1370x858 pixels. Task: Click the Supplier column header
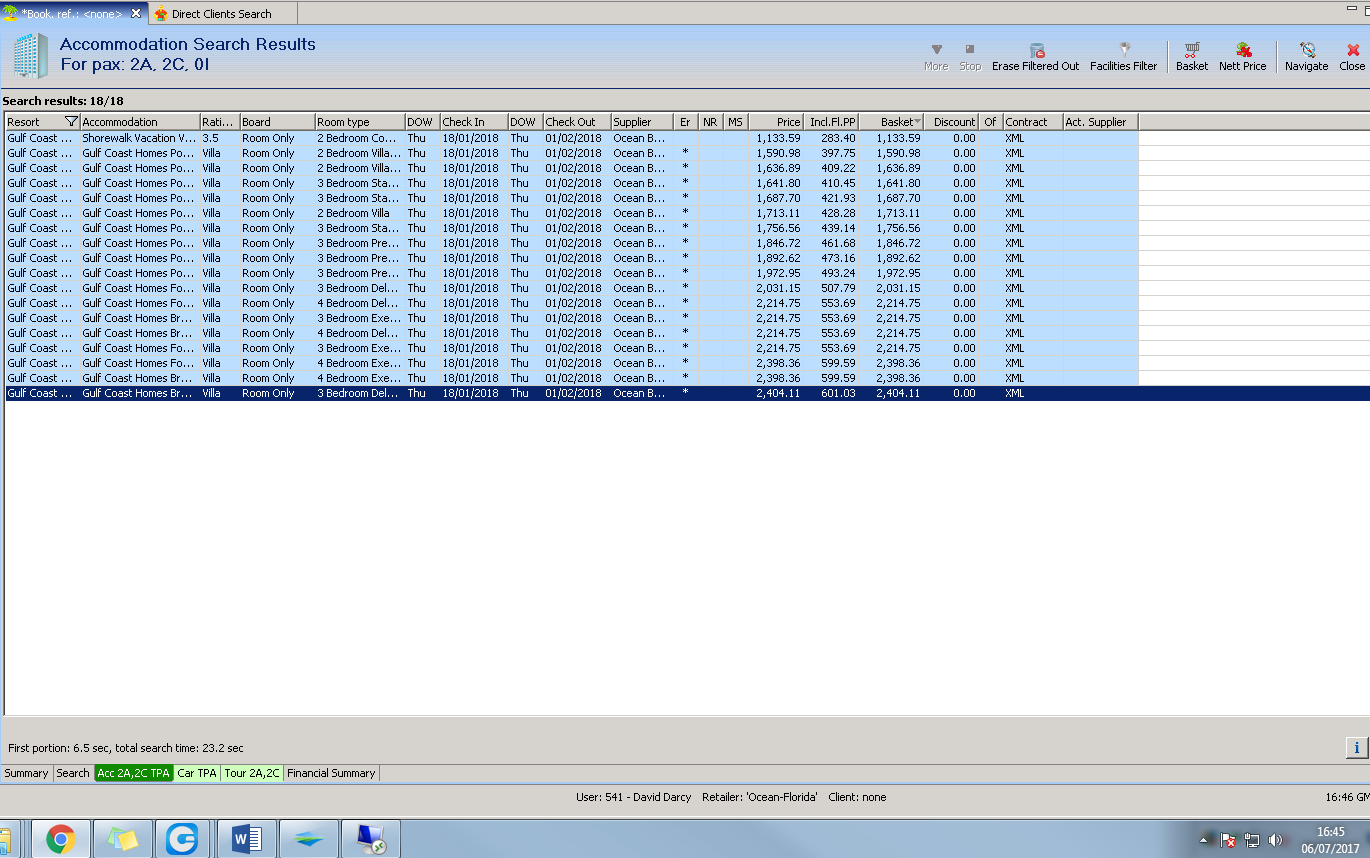tap(642, 122)
